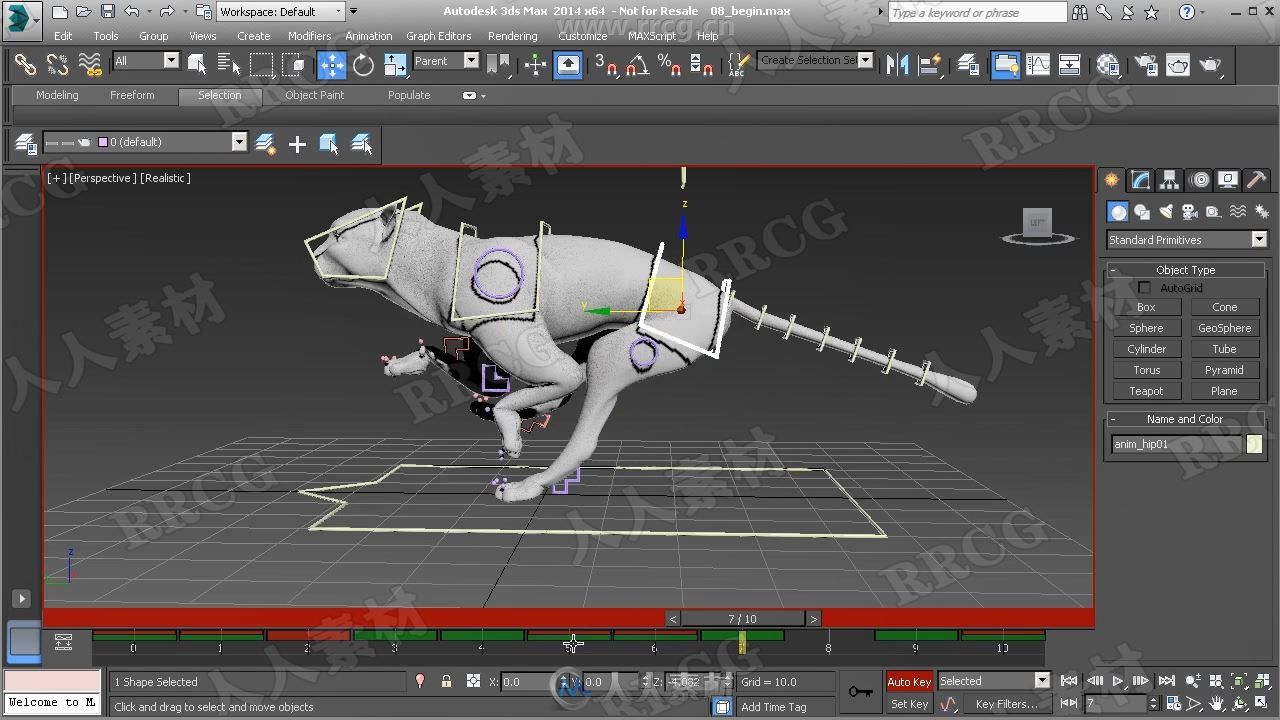Click Render Production teapot icon

1211,65
